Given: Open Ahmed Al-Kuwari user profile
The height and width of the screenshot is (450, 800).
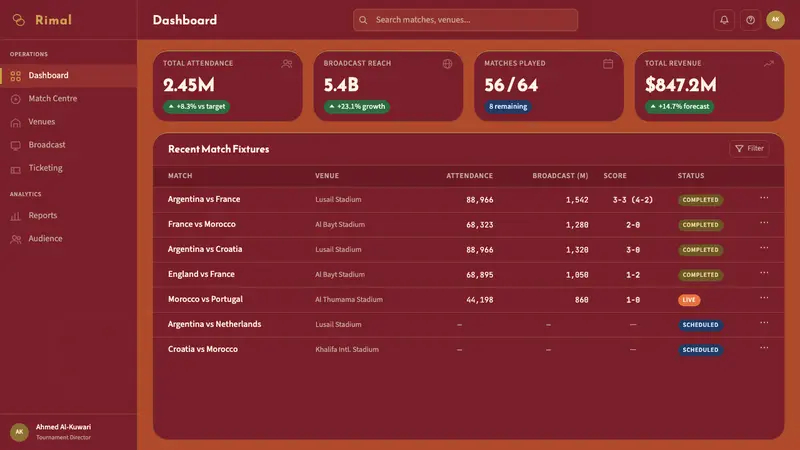Looking at the screenshot, I should 68,432.
